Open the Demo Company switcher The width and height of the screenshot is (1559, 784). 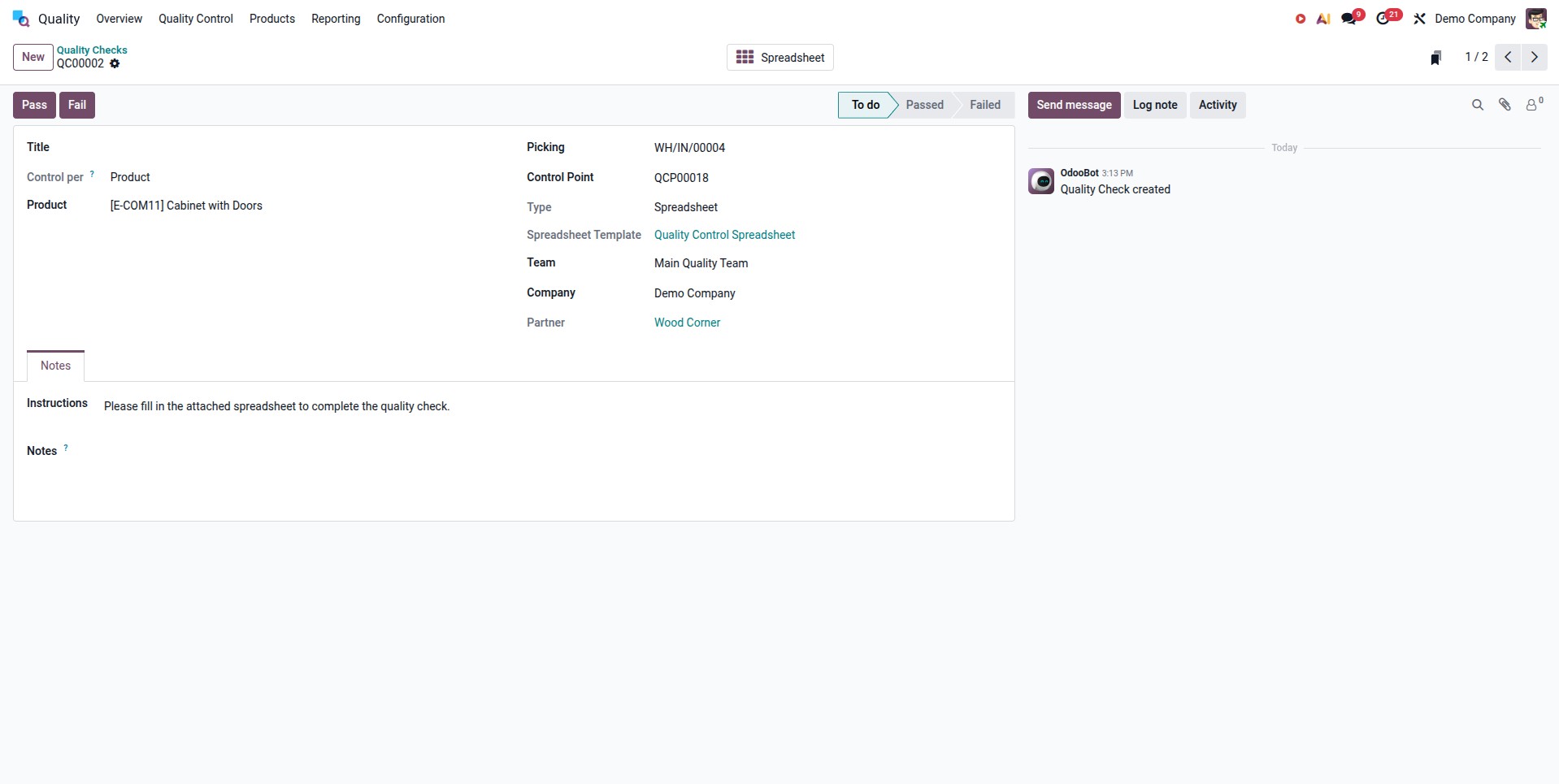[x=1475, y=19]
